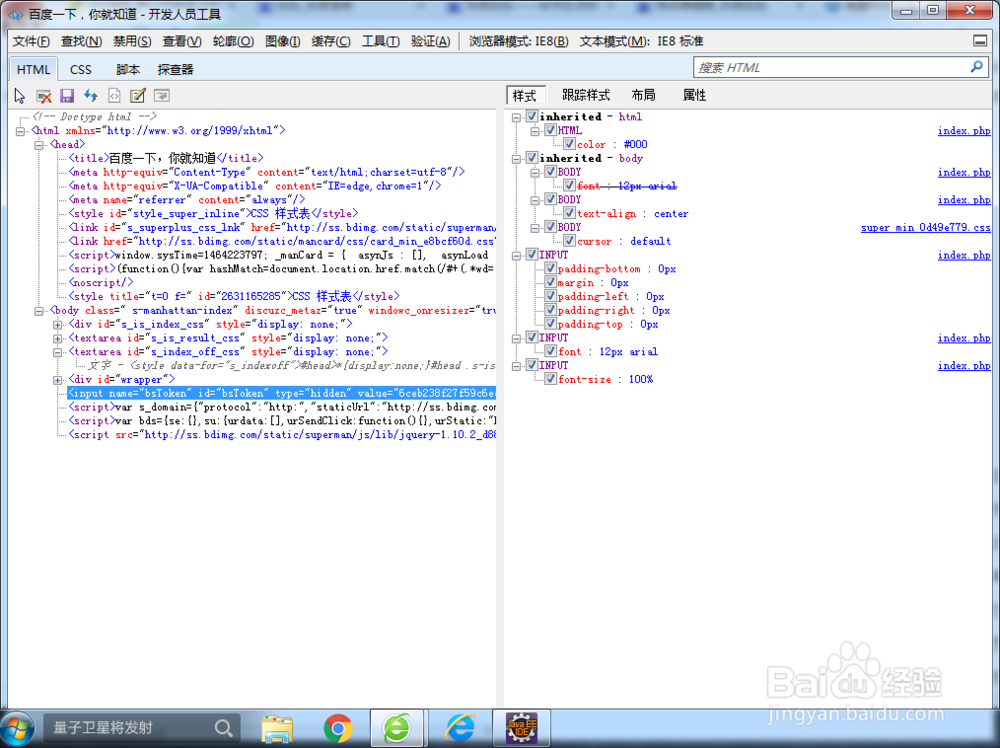Open index.php link beside text-align BODY rule
This screenshot has height=748, width=1000.
[x=964, y=200]
